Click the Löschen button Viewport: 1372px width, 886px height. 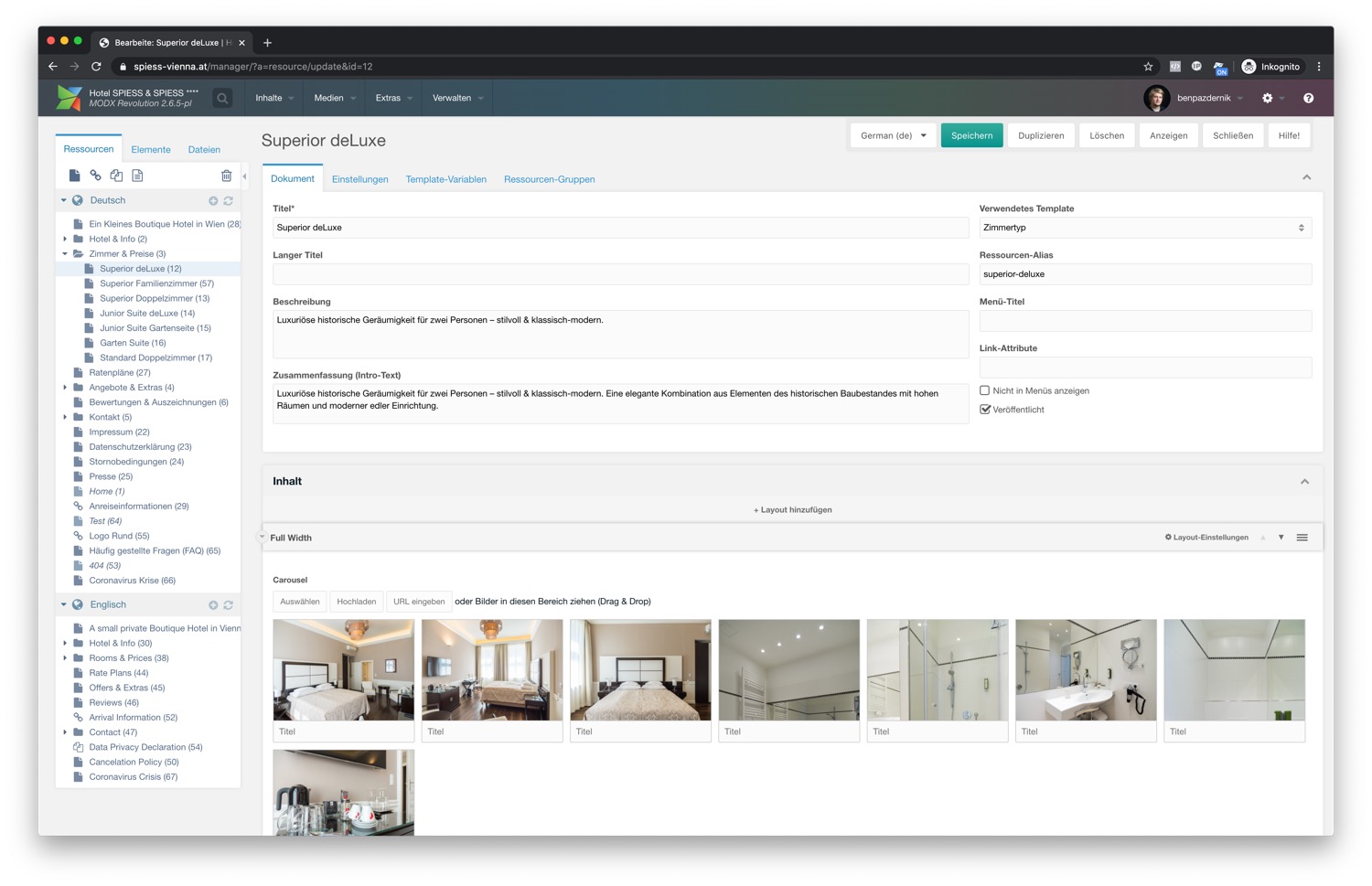(1107, 135)
